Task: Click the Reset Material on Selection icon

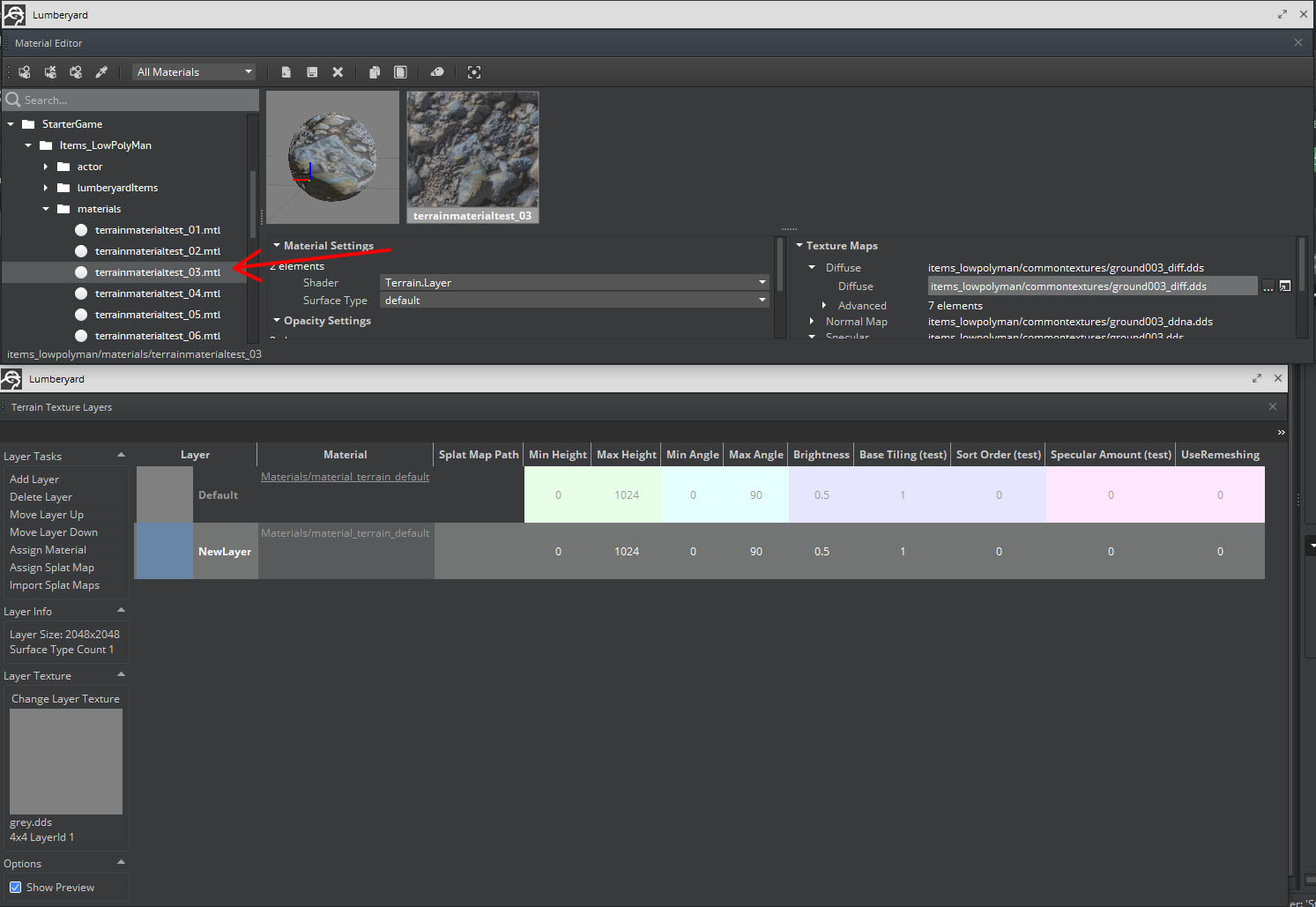Action: 50,72
